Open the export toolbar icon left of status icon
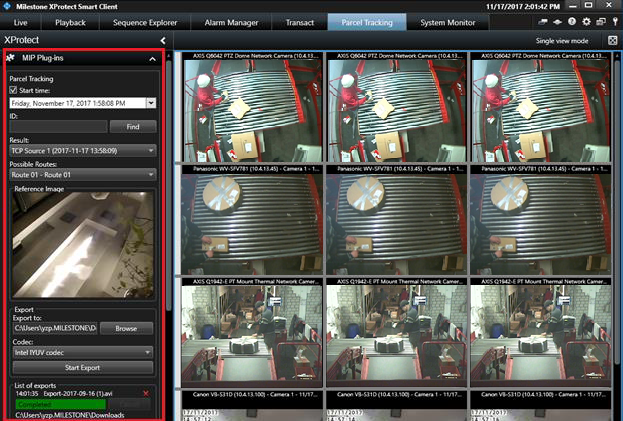Screen dimensions: 623x421 click(543, 22)
